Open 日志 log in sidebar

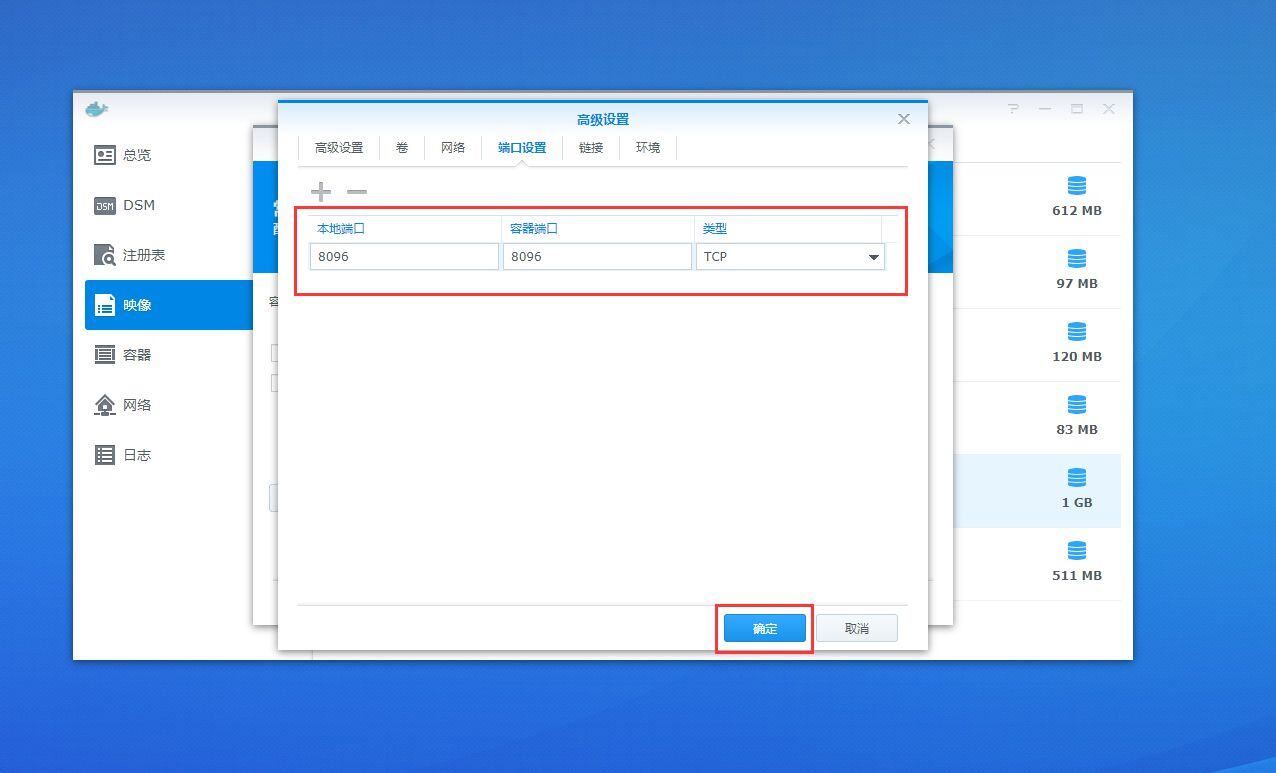[136, 455]
